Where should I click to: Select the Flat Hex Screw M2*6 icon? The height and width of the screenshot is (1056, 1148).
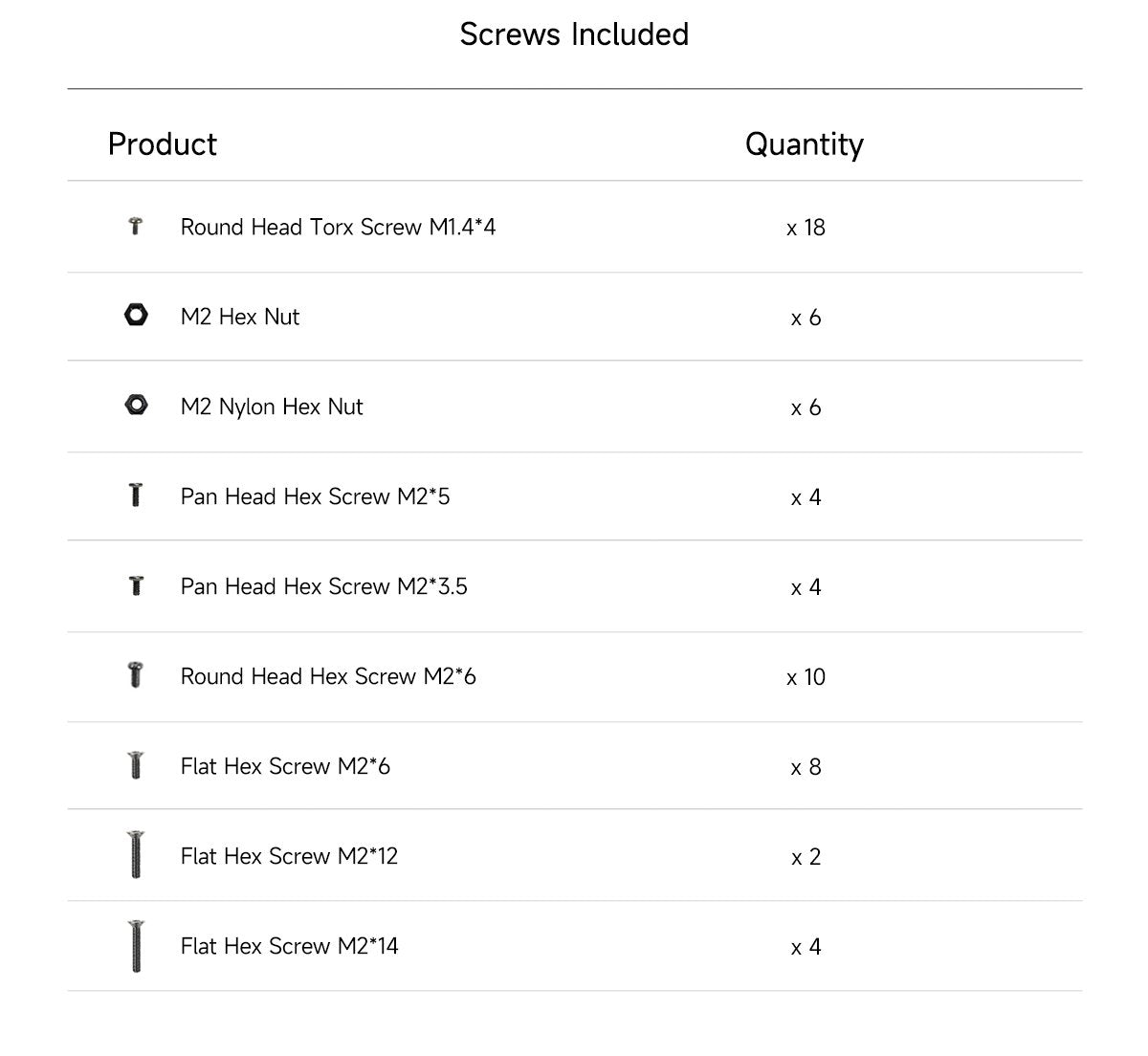[136, 765]
